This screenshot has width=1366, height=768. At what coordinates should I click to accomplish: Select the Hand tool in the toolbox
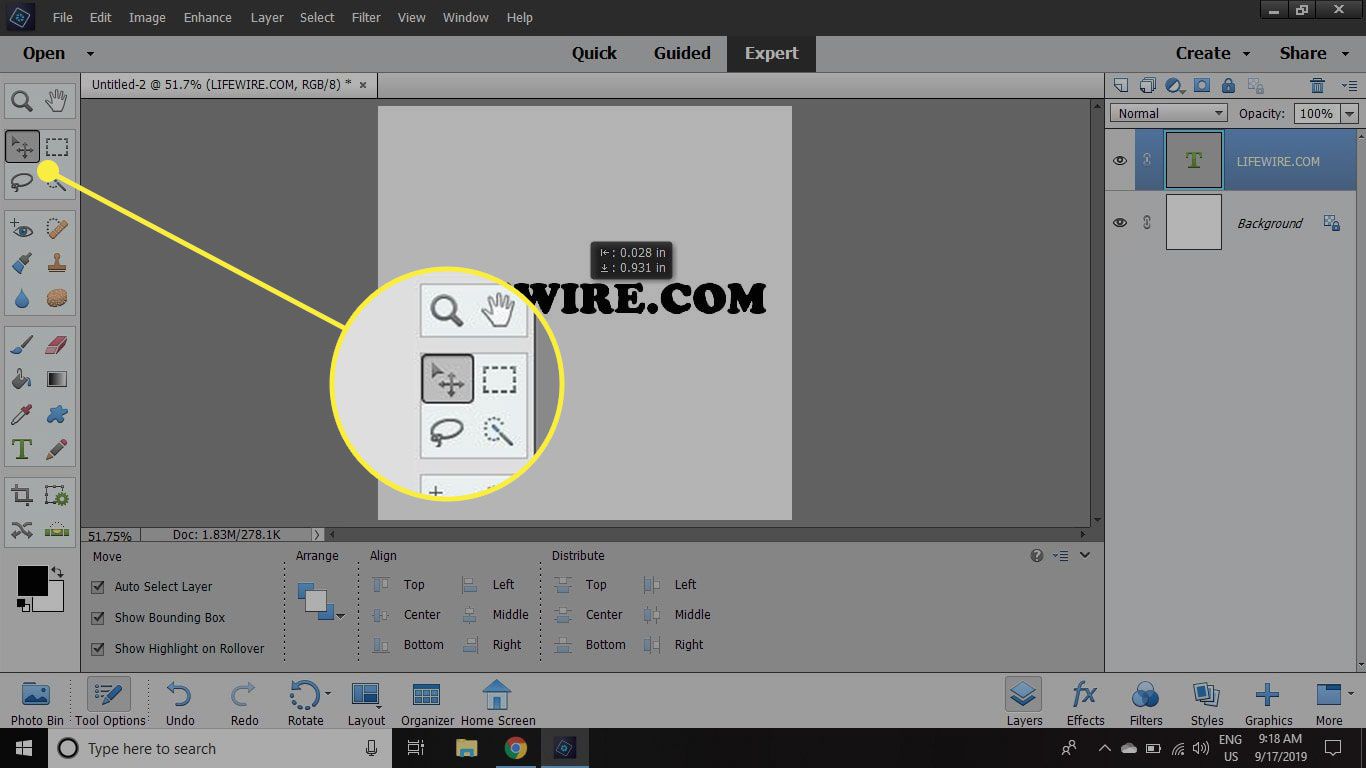click(57, 100)
